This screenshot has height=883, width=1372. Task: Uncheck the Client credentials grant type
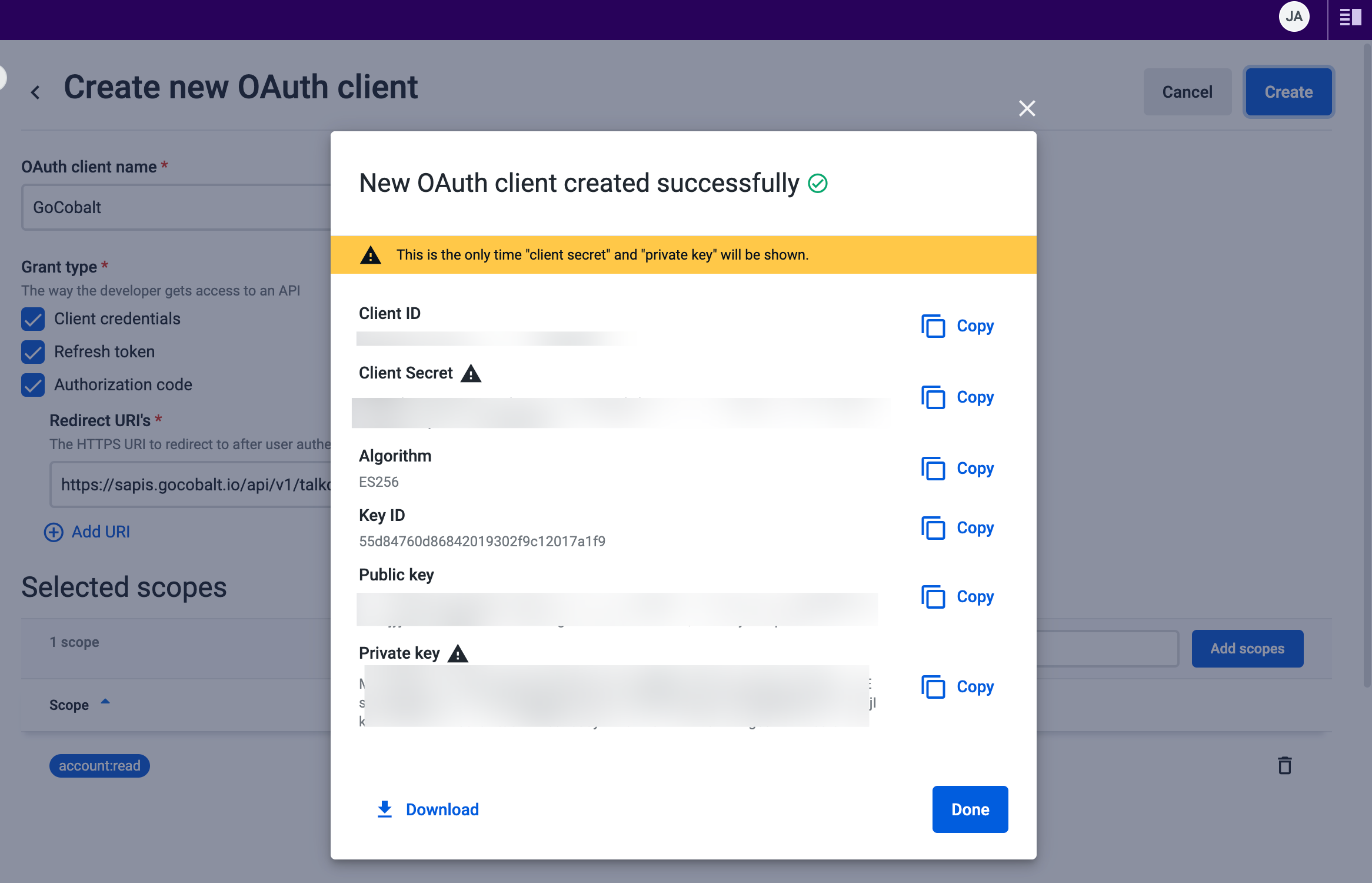point(33,319)
